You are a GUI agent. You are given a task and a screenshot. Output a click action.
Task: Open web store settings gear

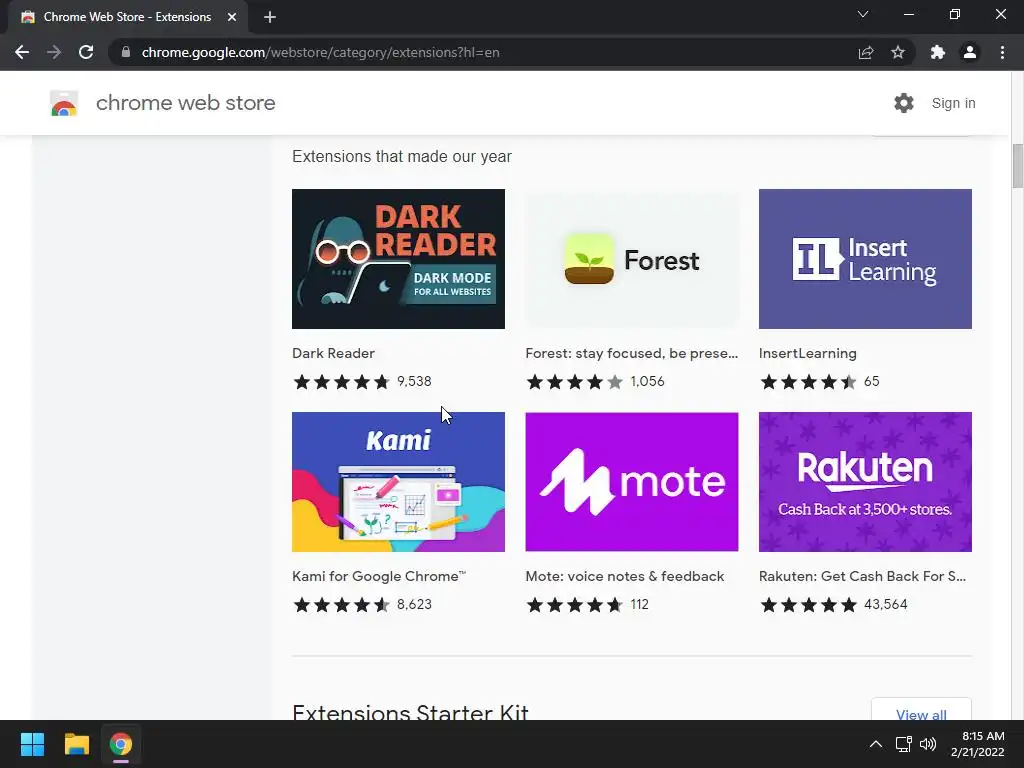click(x=904, y=103)
